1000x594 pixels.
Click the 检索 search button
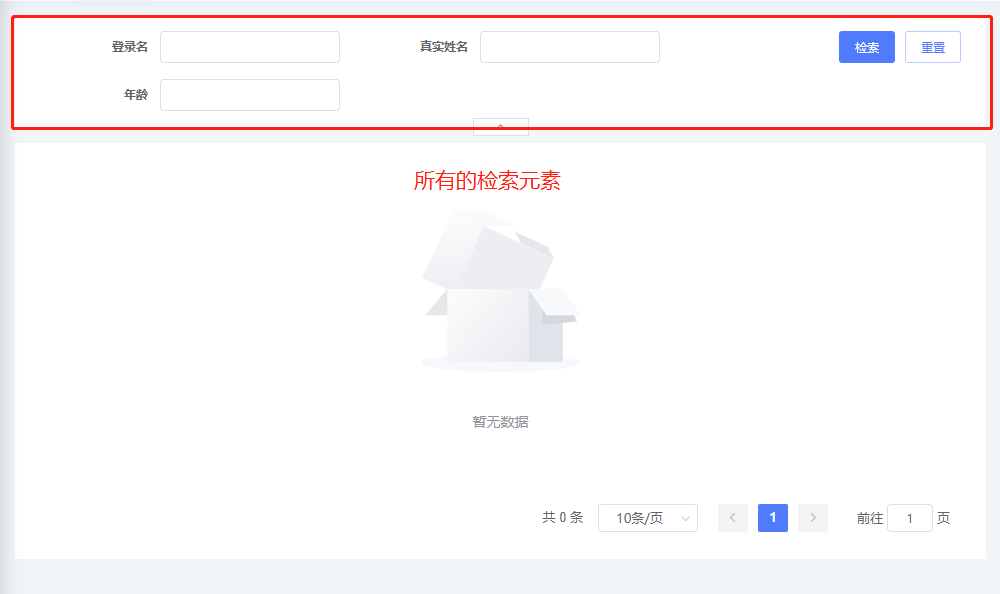[866, 47]
